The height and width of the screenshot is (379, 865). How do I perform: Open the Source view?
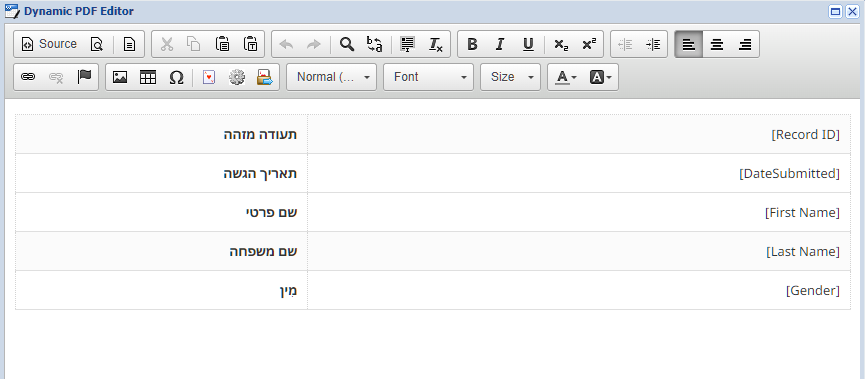pyautogui.click(x=49, y=44)
